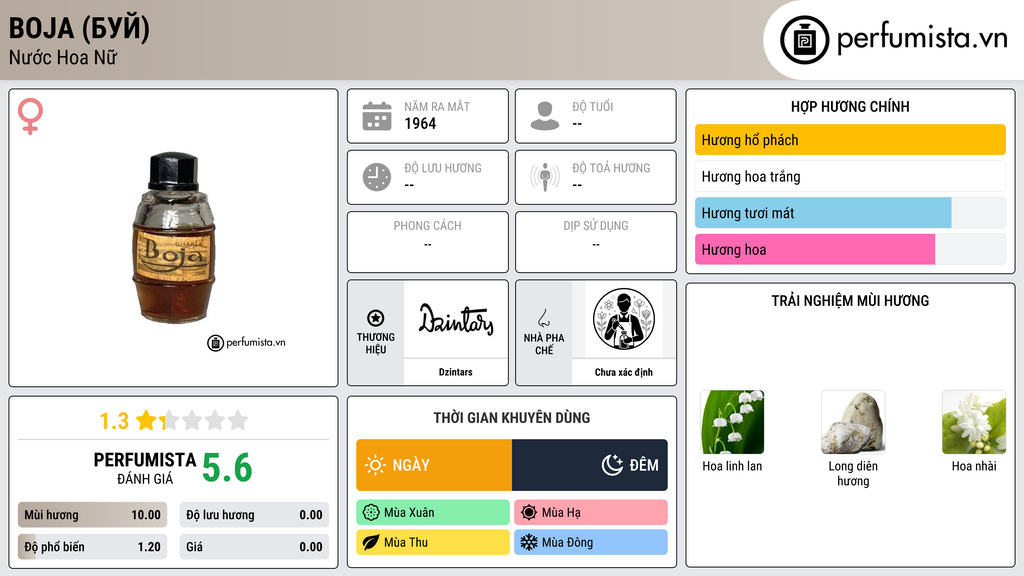Click the Nước Hoa Nữ subtitle
This screenshot has width=1024, height=576.
63,58
